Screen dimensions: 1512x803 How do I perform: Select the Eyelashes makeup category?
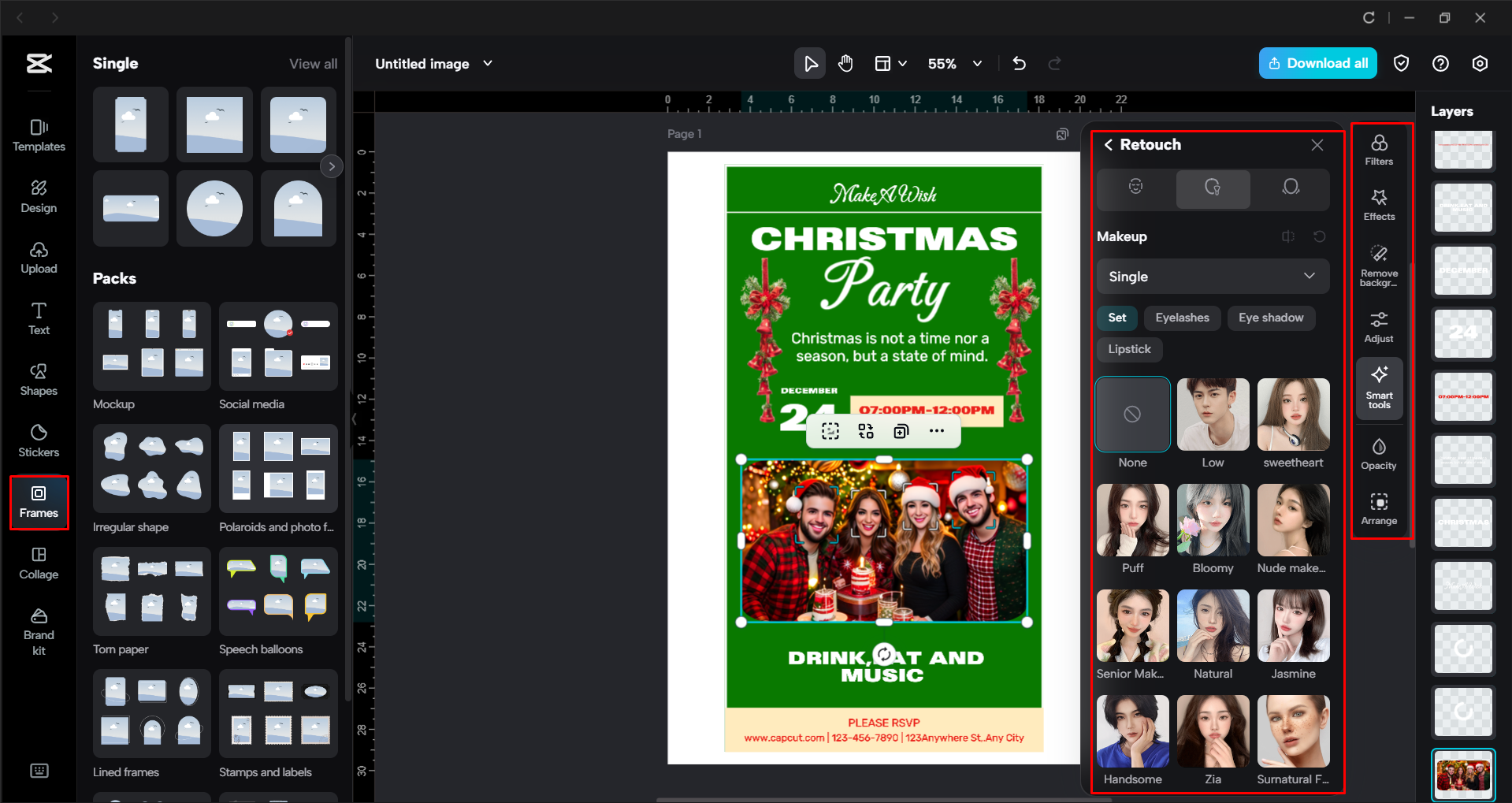click(x=1182, y=318)
